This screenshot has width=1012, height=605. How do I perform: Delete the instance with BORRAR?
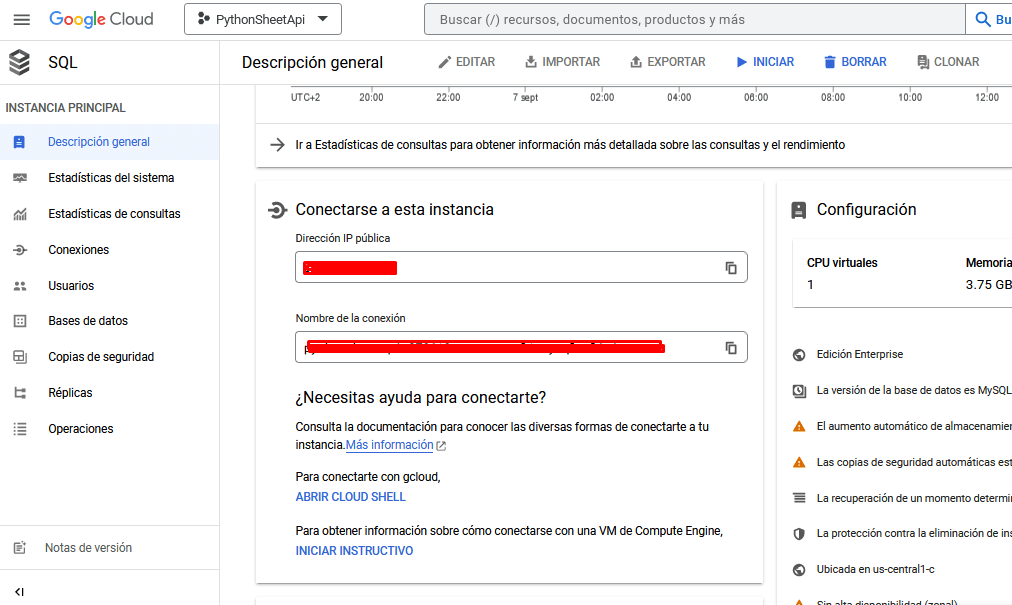[854, 62]
